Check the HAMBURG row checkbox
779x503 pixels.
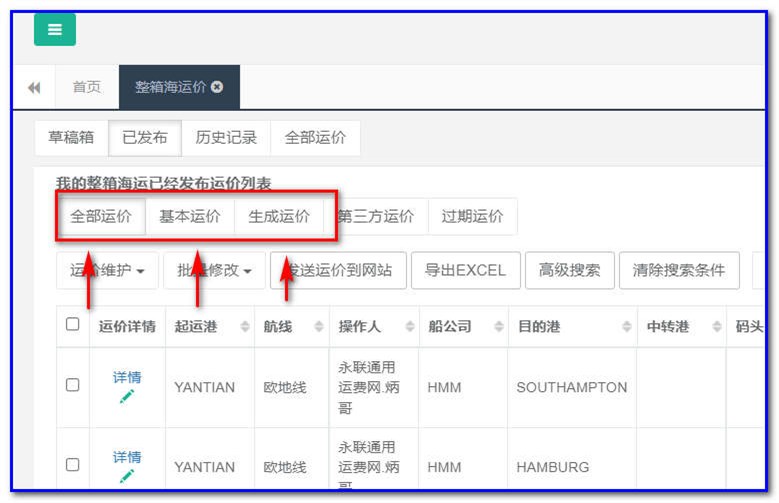point(73,464)
